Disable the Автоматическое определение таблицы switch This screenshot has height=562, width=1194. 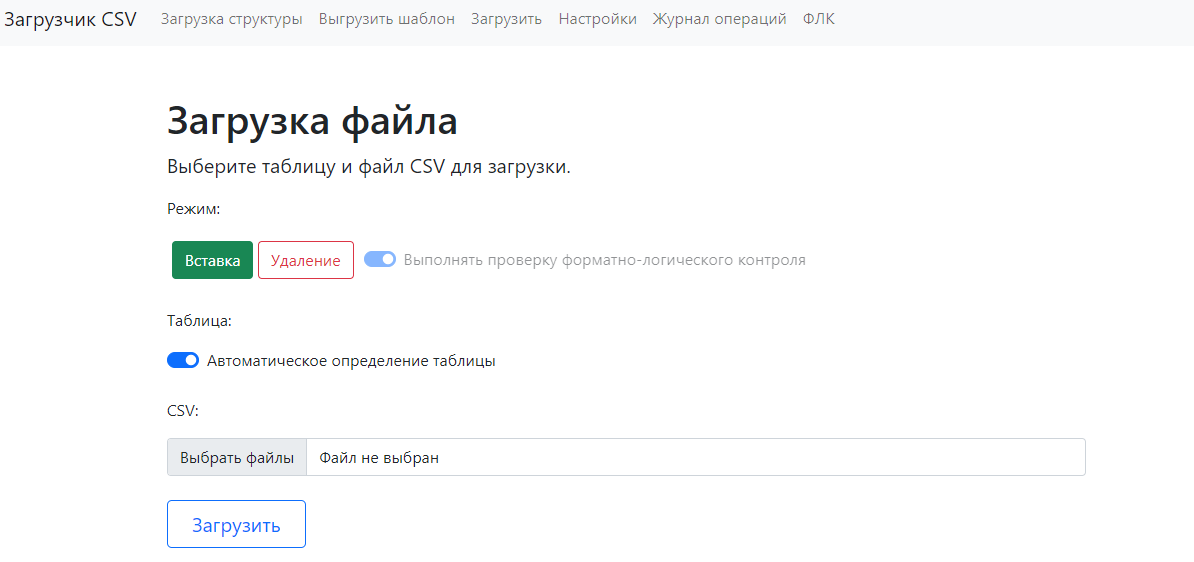tap(183, 361)
